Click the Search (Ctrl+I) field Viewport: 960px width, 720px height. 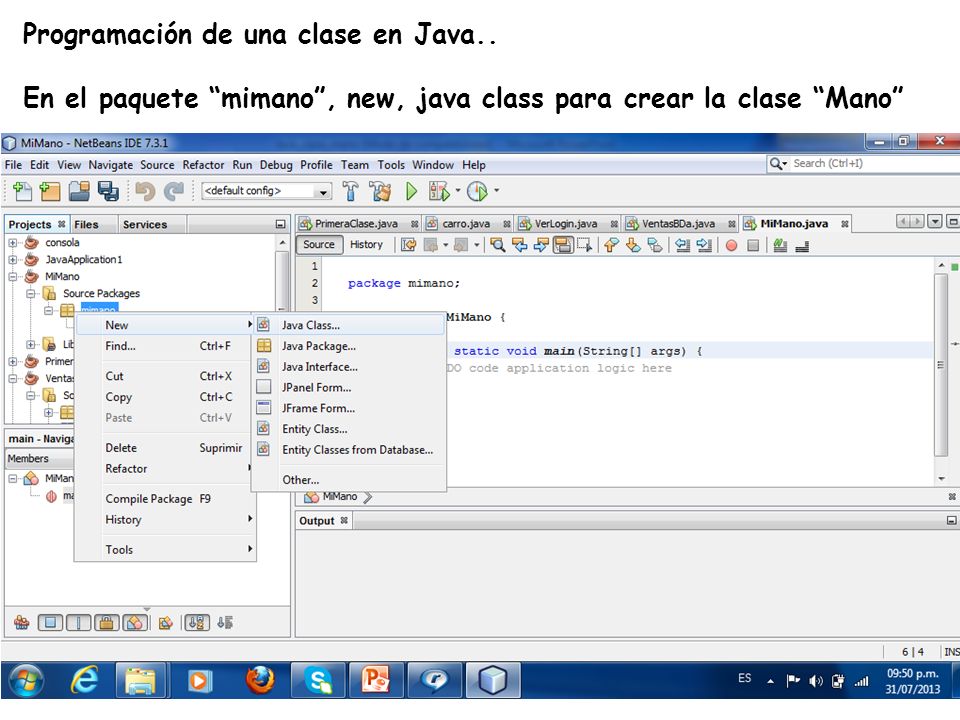tap(876, 163)
